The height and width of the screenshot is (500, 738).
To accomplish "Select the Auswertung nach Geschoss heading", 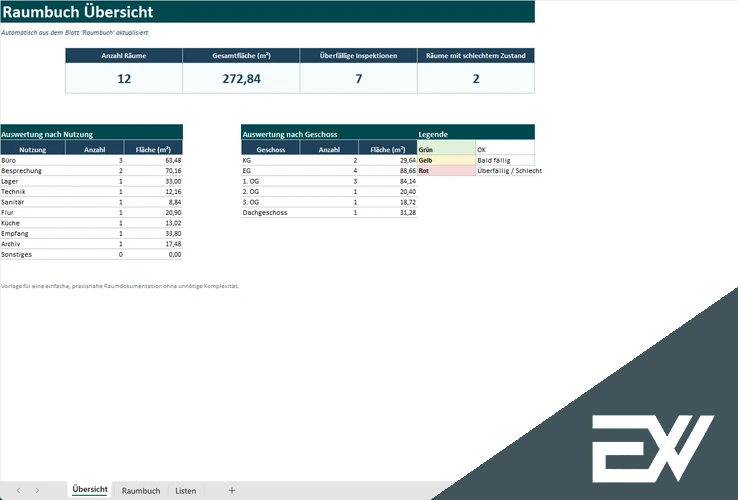I will click(329, 134).
